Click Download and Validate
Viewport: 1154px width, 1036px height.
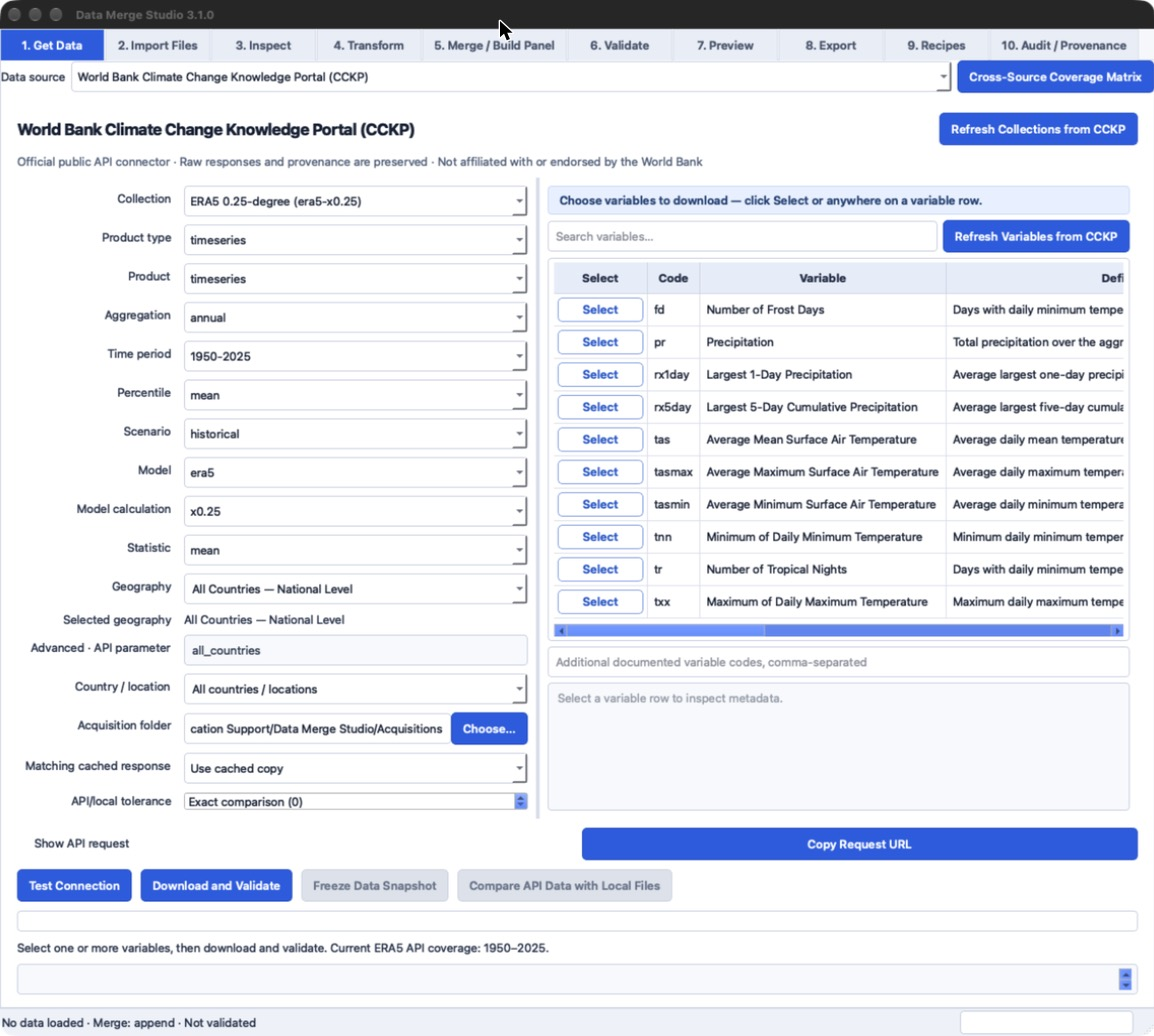point(216,885)
